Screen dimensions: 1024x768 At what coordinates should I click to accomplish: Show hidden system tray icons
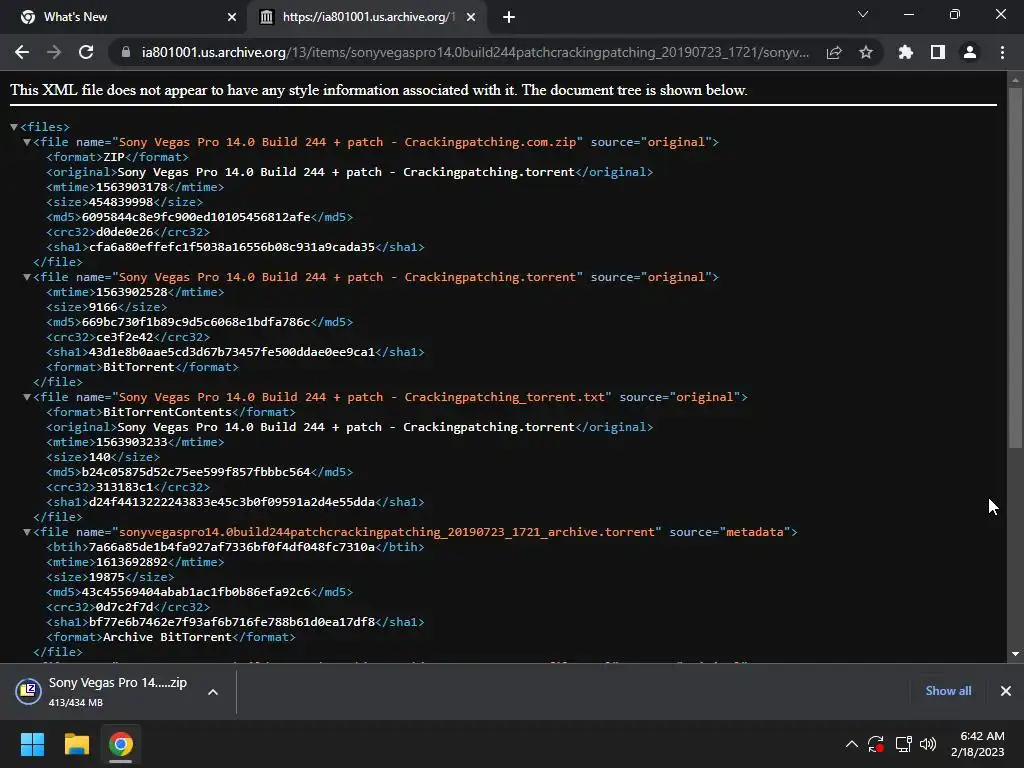click(x=852, y=744)
